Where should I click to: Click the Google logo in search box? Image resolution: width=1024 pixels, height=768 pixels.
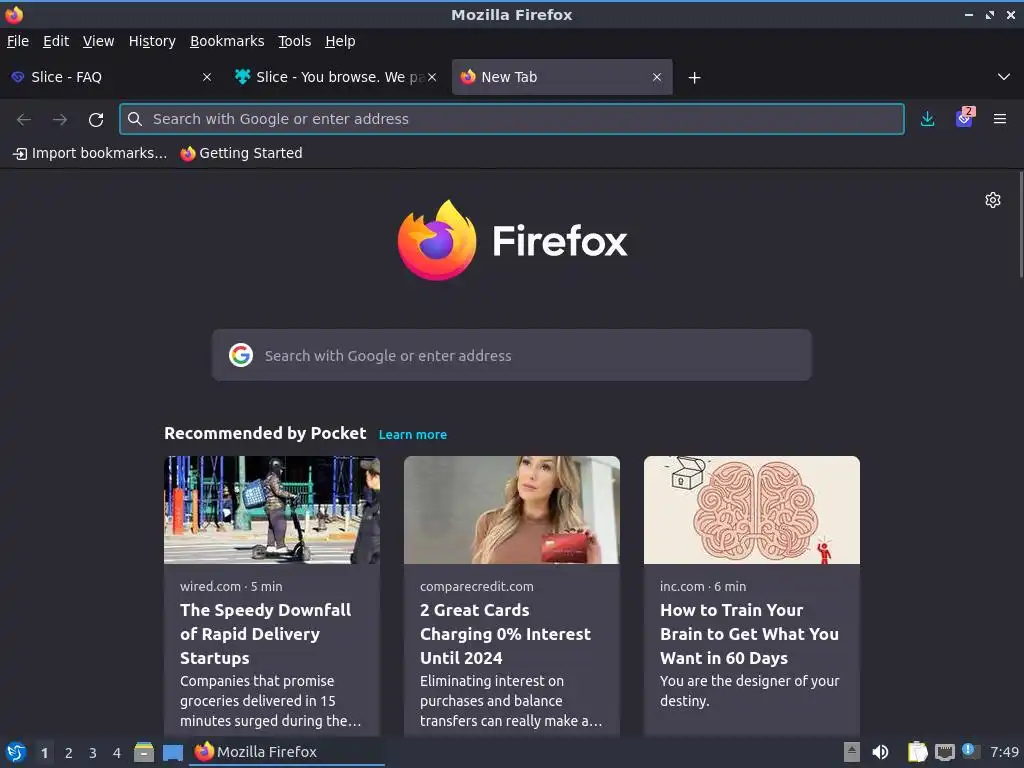(241, 355)
